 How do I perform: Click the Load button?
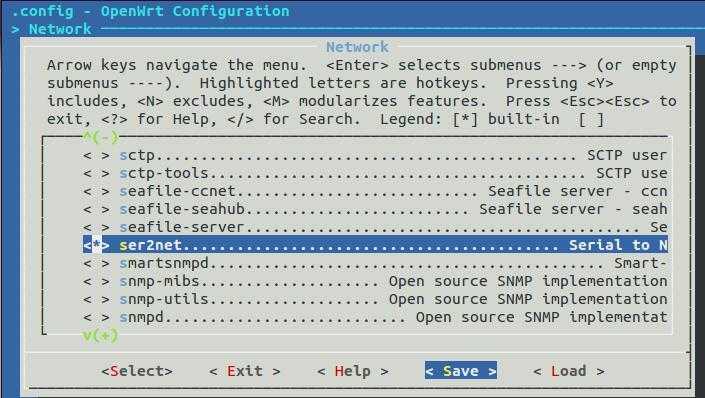tap(569, 371)
